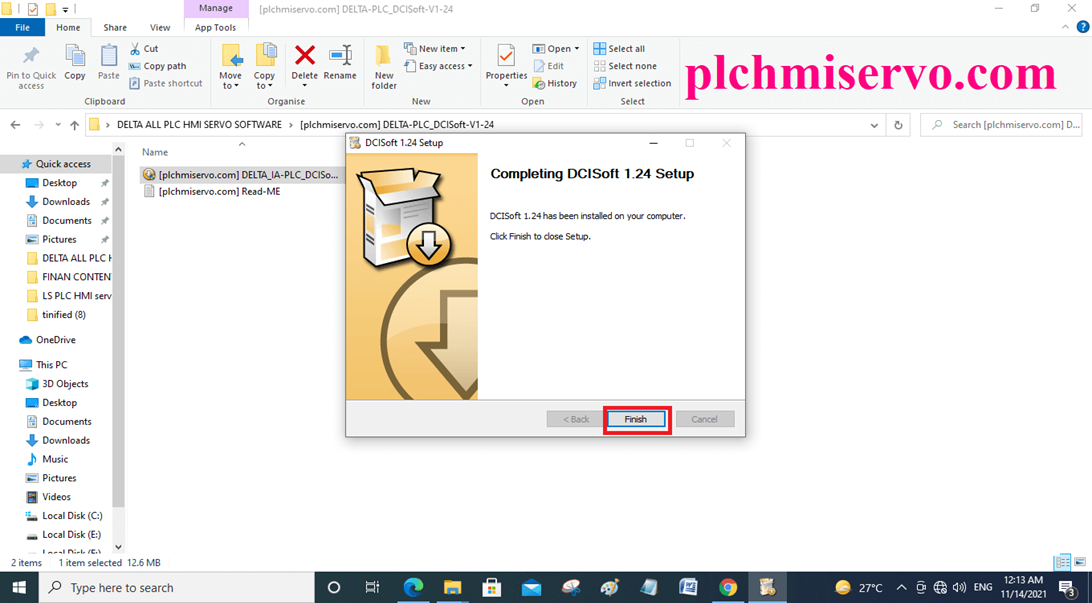Click the Search folder input field
This screenshot has width=1092, height=603.
pos(1001,125)
